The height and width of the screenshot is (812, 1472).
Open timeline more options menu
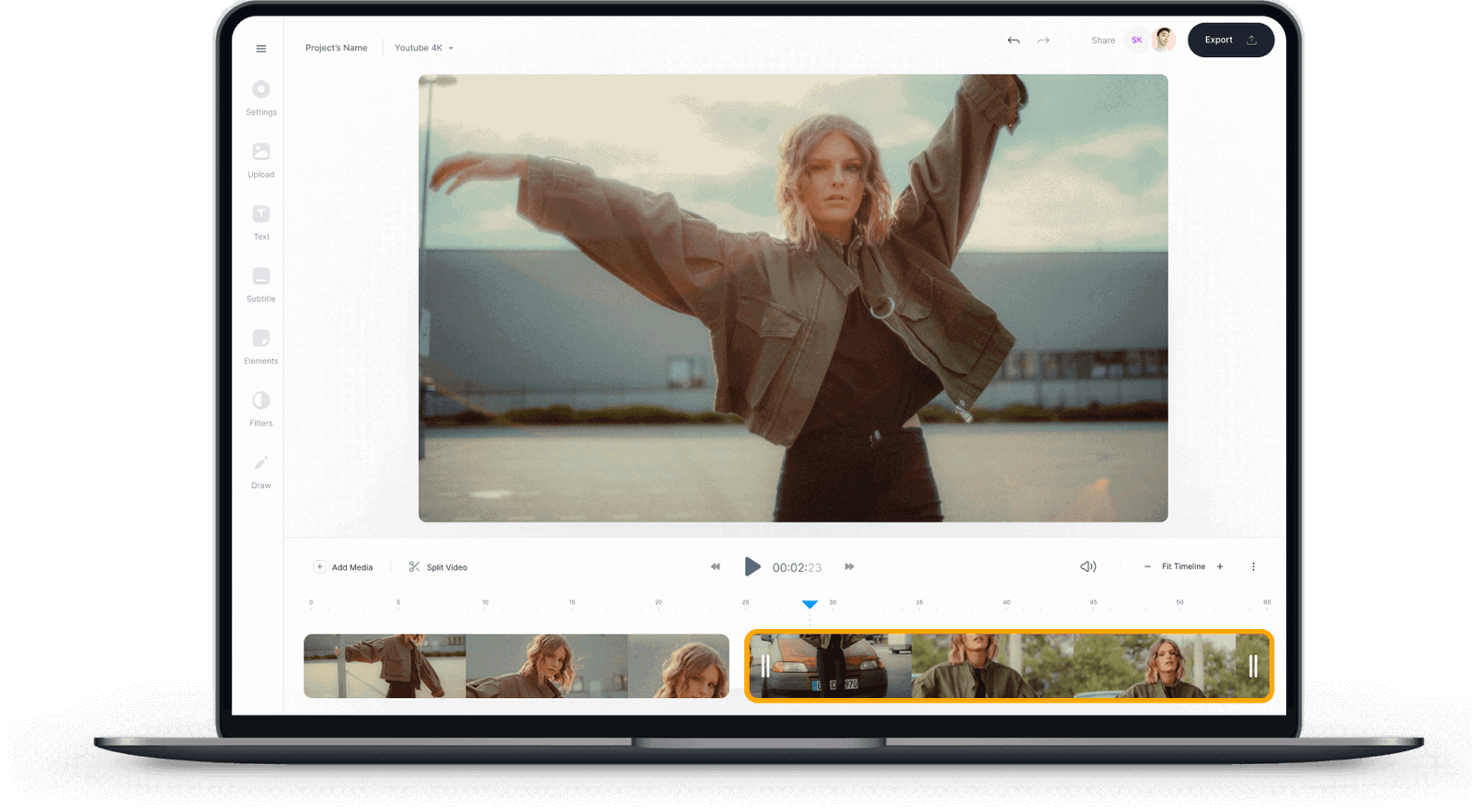click(1253, 566)
